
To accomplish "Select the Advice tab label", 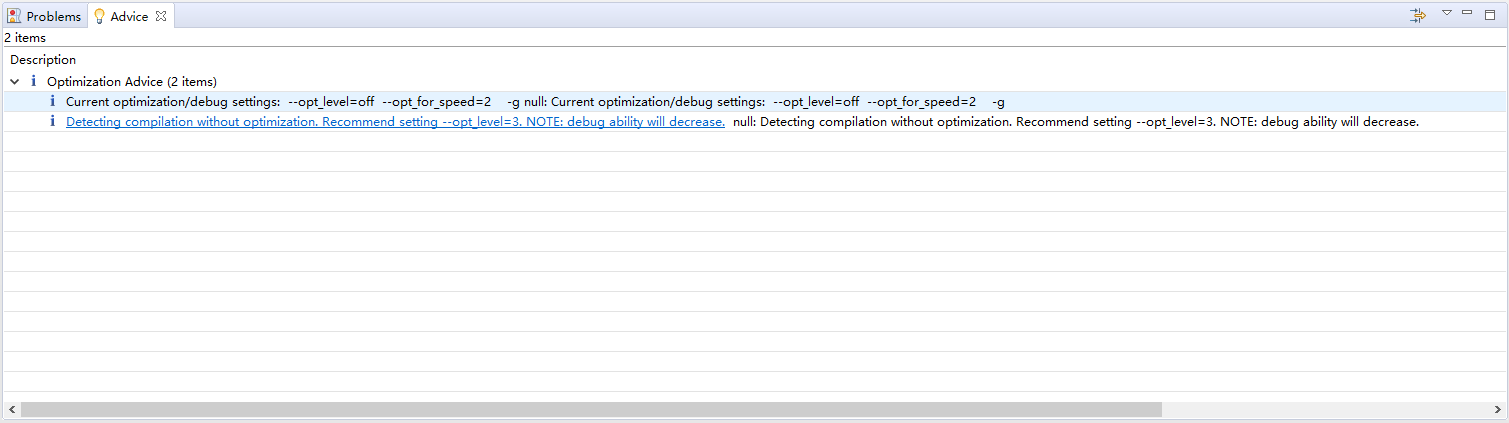I will tap(129, 16).
